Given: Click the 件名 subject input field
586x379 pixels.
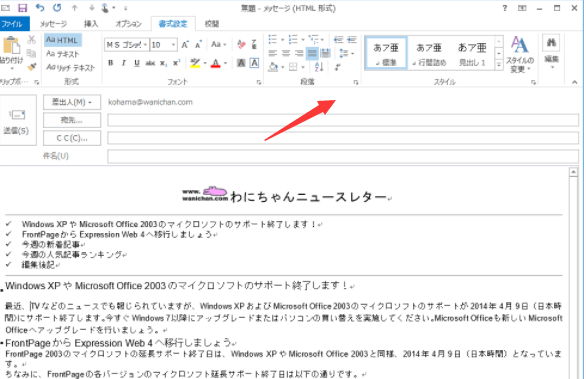Looking at the screenshot, I should point(343,156).
